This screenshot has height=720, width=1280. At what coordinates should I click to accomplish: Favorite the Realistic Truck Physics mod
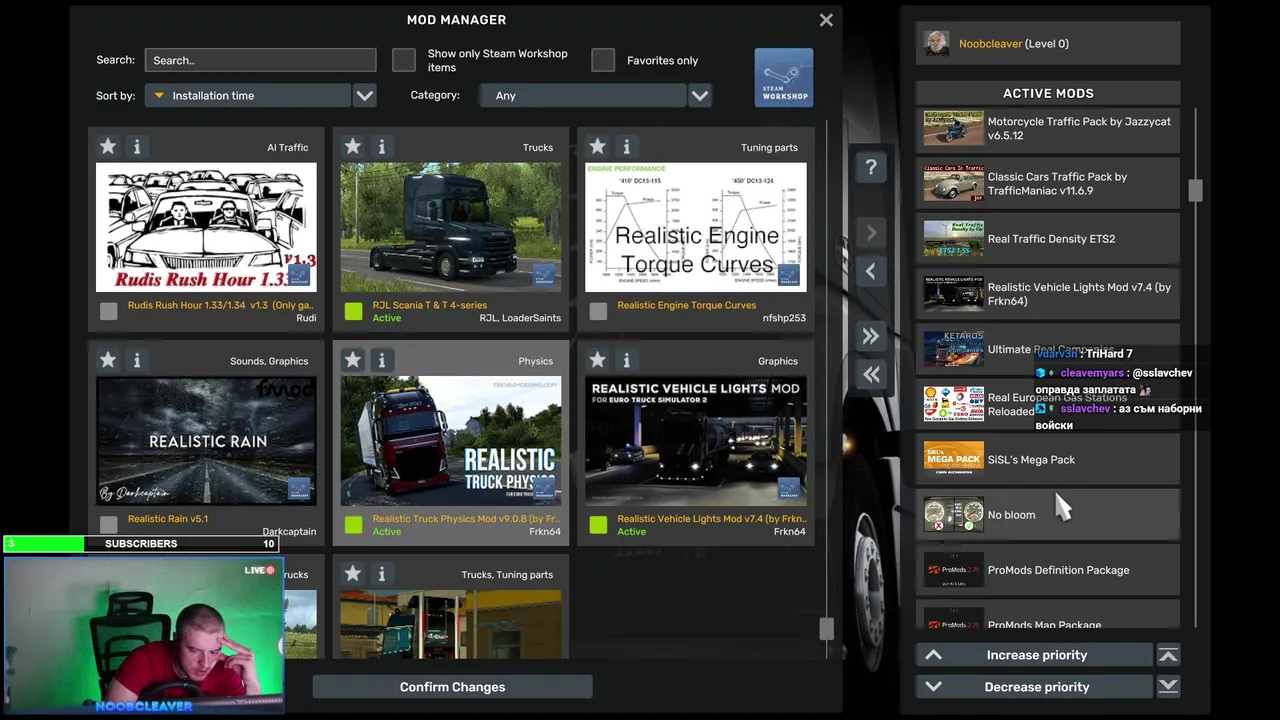[x=352, y=359]
